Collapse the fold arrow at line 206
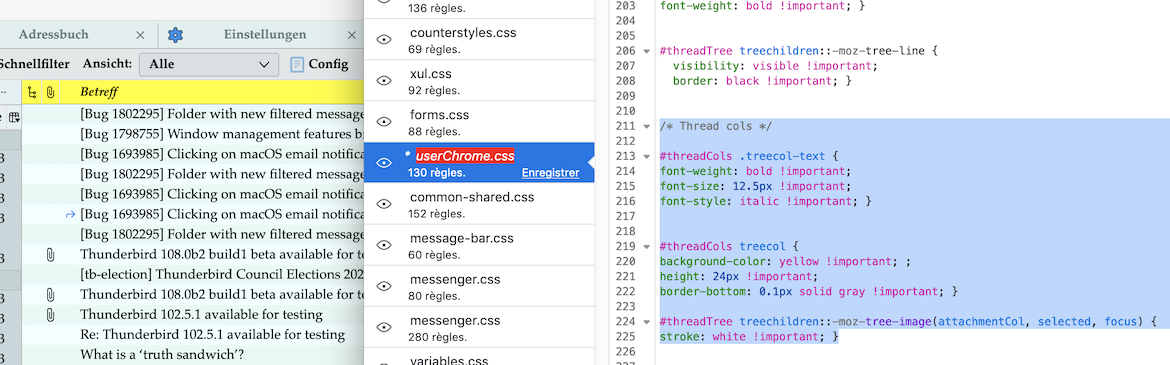 click(x=646, y=52)
